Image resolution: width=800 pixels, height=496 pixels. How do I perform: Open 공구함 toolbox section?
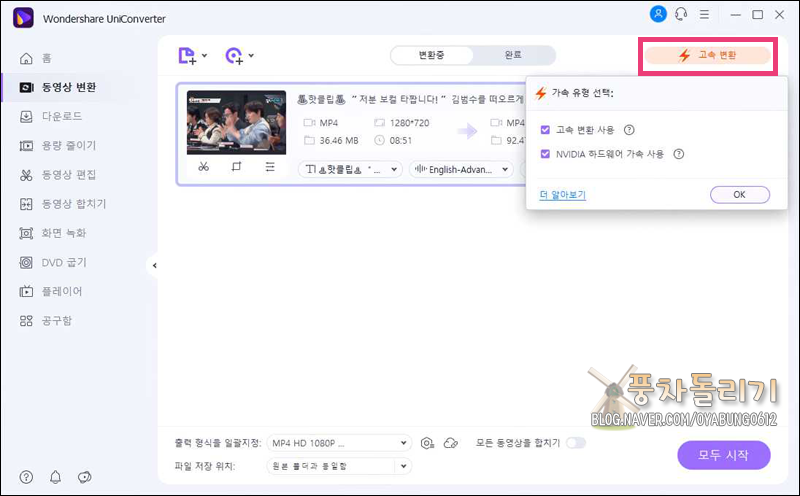click(x=45, y=320)
